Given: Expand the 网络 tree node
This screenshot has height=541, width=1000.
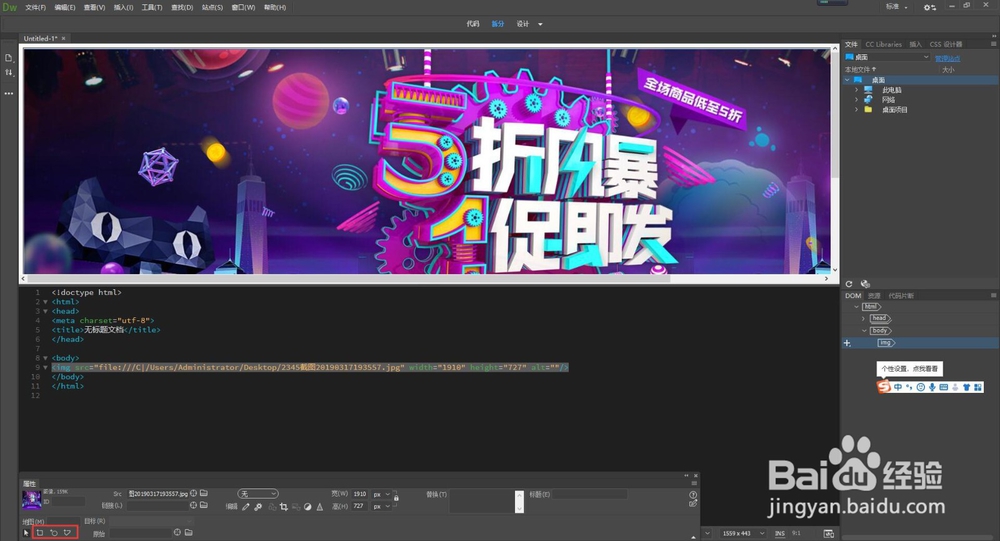Looking at the screenshot, I should [857, 100].
